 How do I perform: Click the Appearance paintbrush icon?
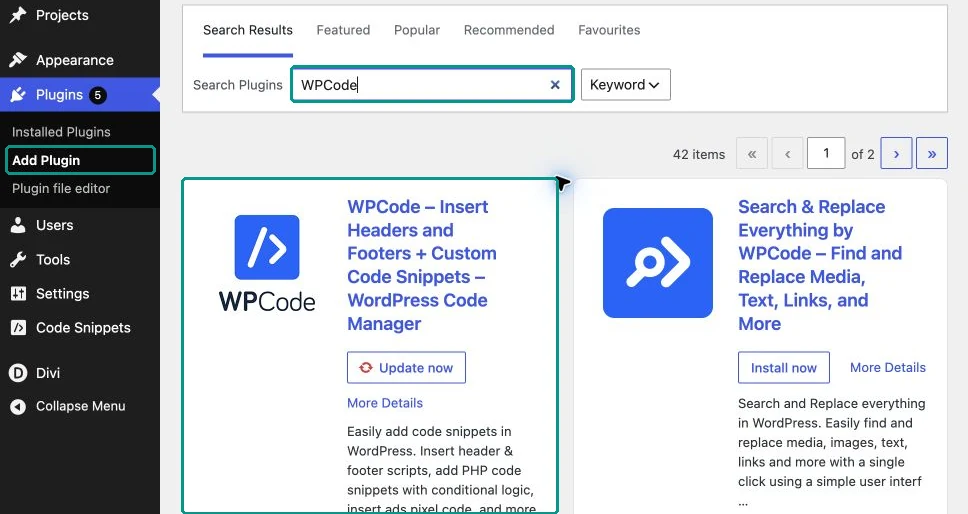tap(18, 60)
